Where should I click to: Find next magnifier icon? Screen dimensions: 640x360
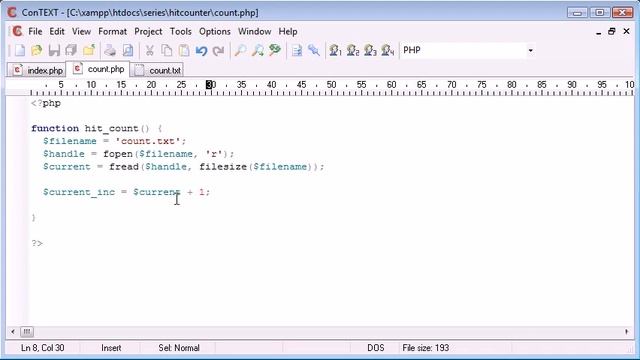tap(258, 51)
